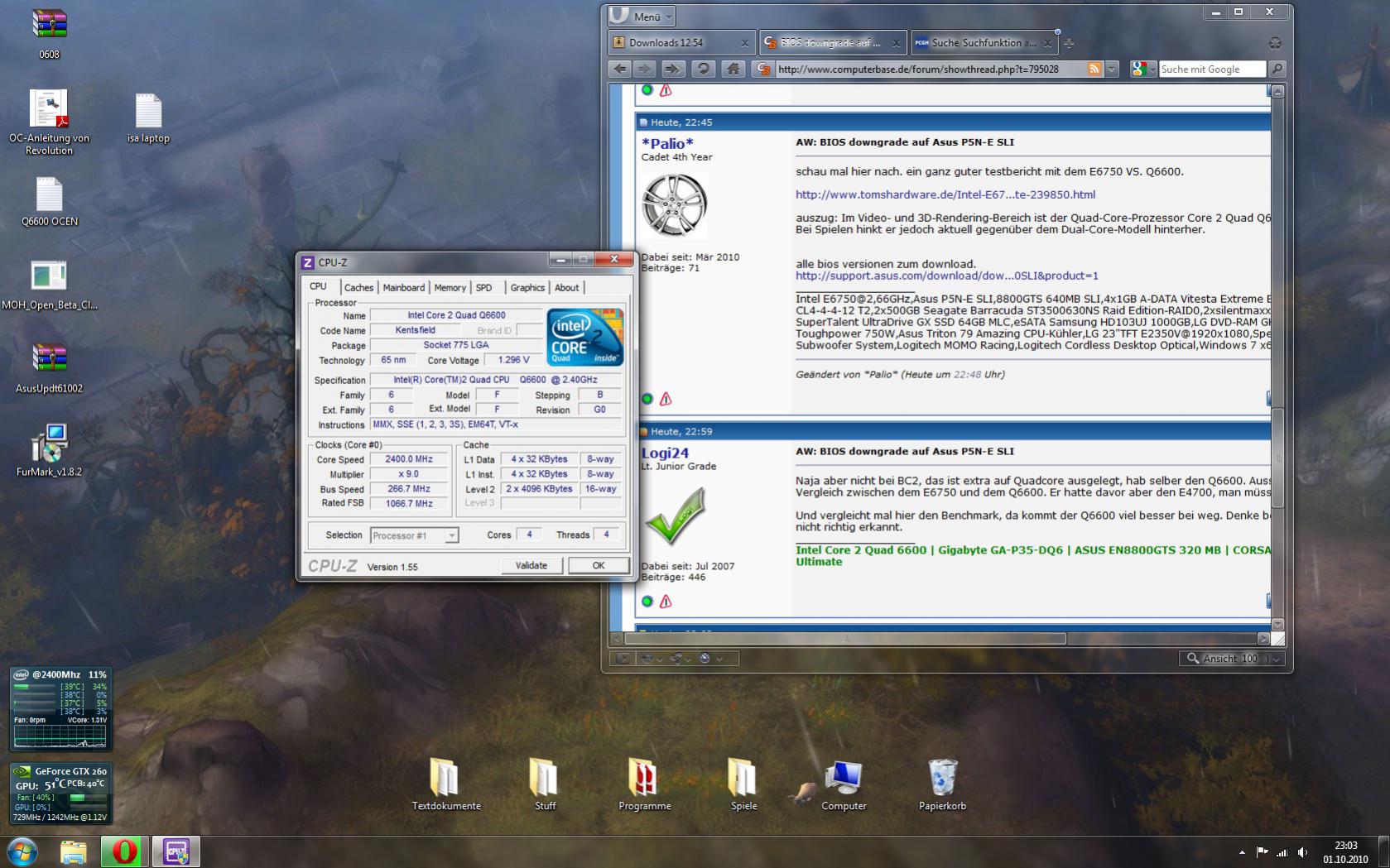Open the home page in Opera

[x=733, y=70]
